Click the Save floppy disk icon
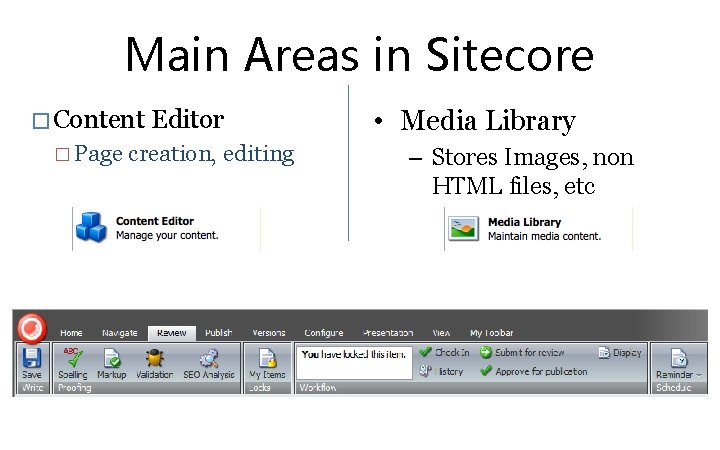 (32, 358)
